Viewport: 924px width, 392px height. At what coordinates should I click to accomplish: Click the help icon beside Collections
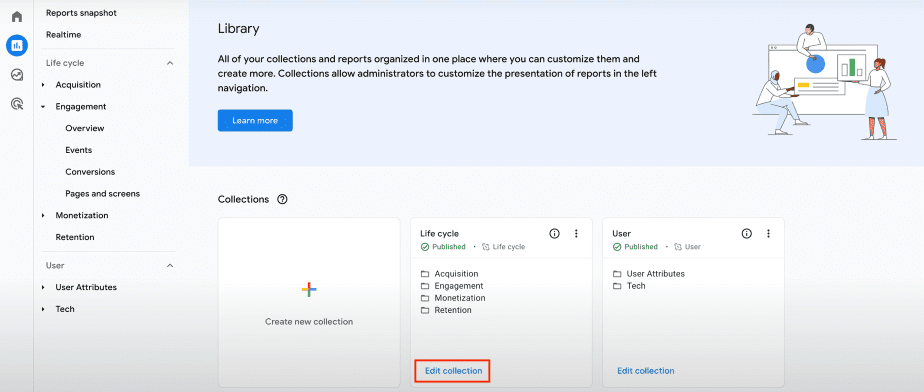(282, 199)
